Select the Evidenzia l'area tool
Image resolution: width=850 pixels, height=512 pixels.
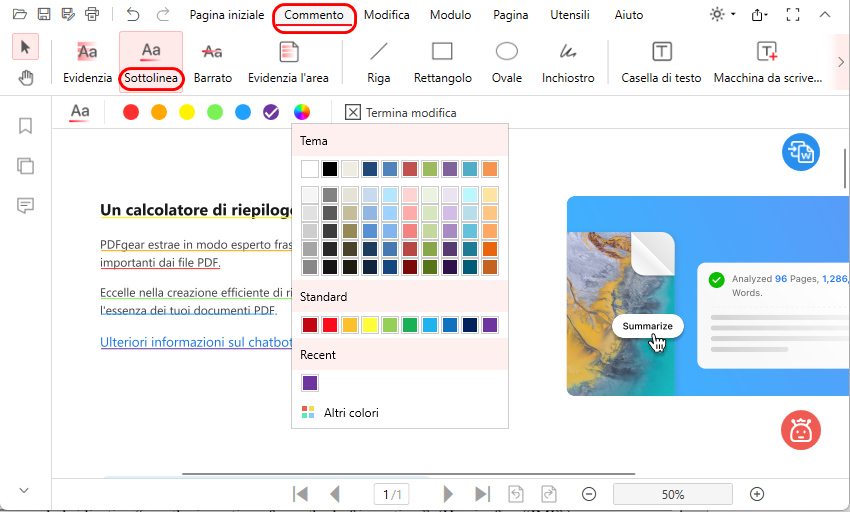coord(288,62)
